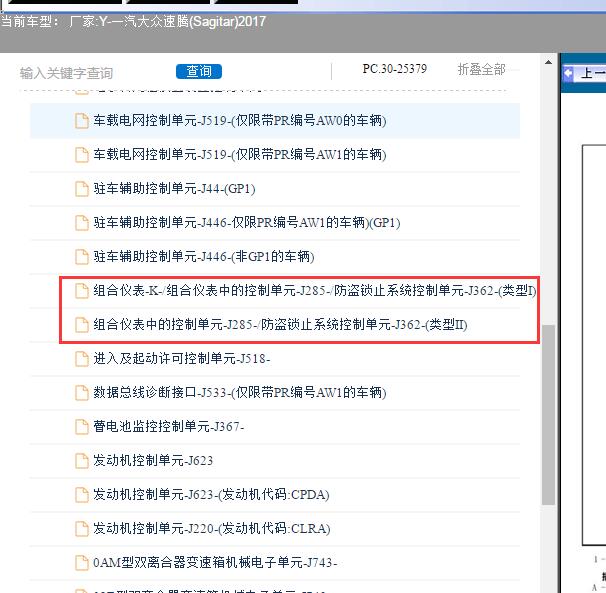Open plain 发动机控制单元-J623 entry
Screen dimensions: 606x593
coord(153,461)
